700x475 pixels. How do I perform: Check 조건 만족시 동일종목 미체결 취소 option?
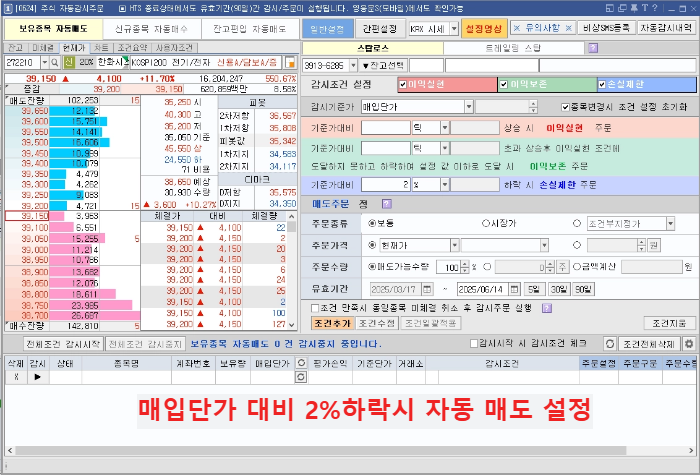point(315,308)
